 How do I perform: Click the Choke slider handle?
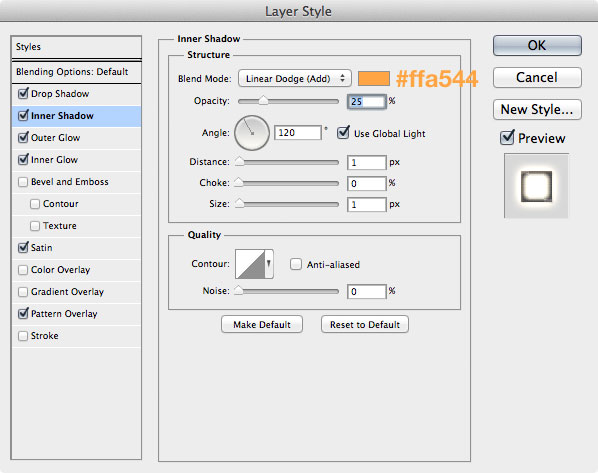pos(238,182)
